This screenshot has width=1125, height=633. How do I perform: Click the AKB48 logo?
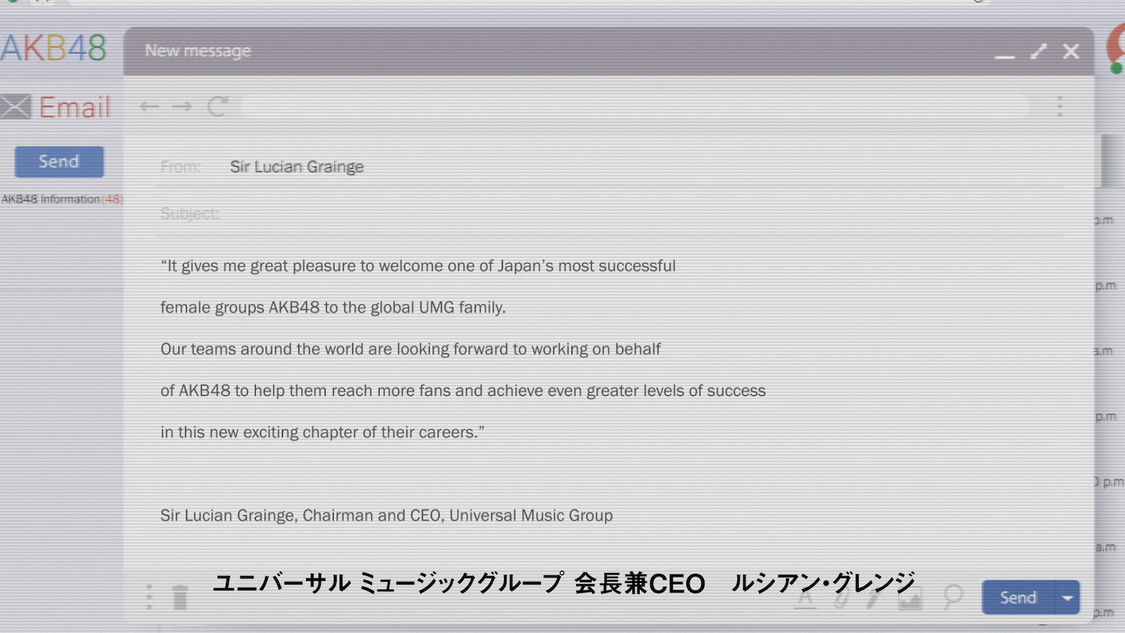[x=53, y=48]
